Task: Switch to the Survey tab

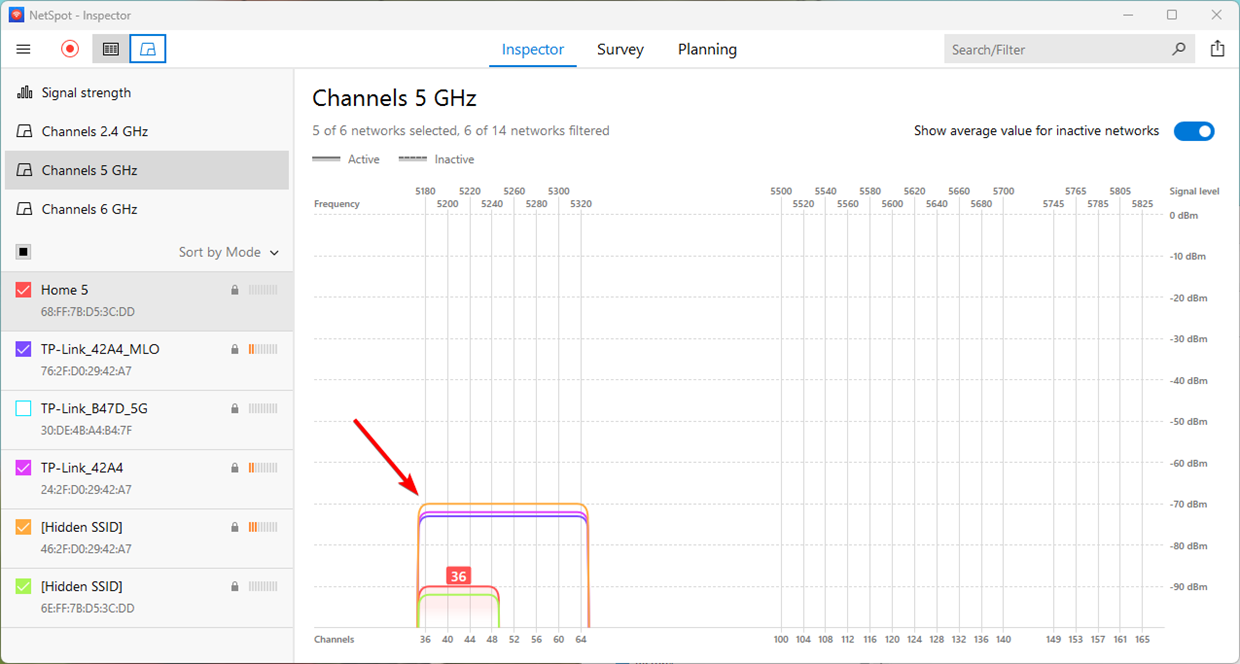Action: pos(620,49)
